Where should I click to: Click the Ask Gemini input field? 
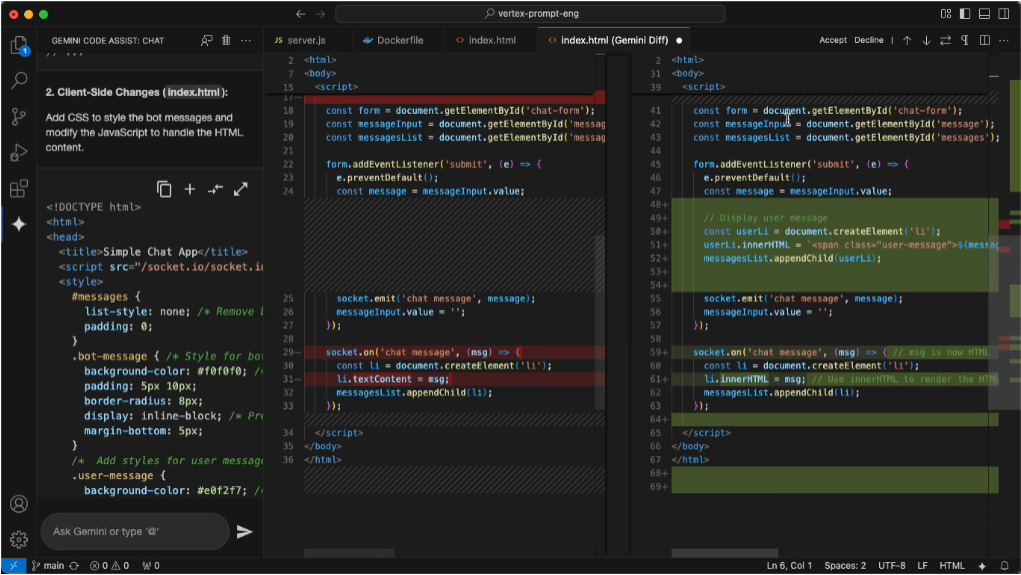pyautogui.click(x=135, y=532)
